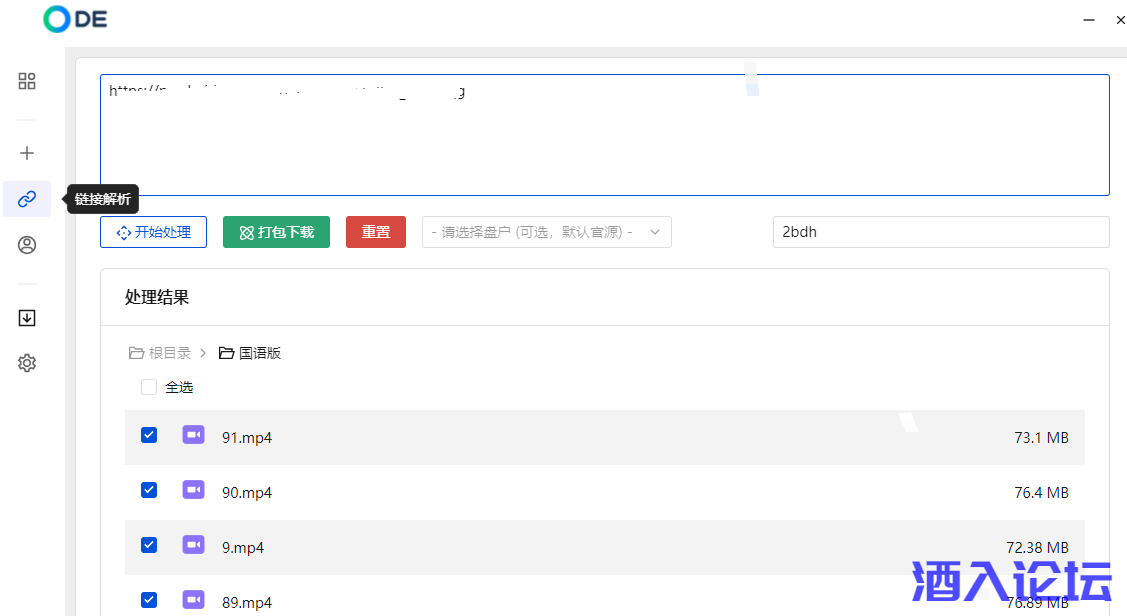
Task: Uncheck the checkbox next to 89.mp4
Action: tap(148, 600)
